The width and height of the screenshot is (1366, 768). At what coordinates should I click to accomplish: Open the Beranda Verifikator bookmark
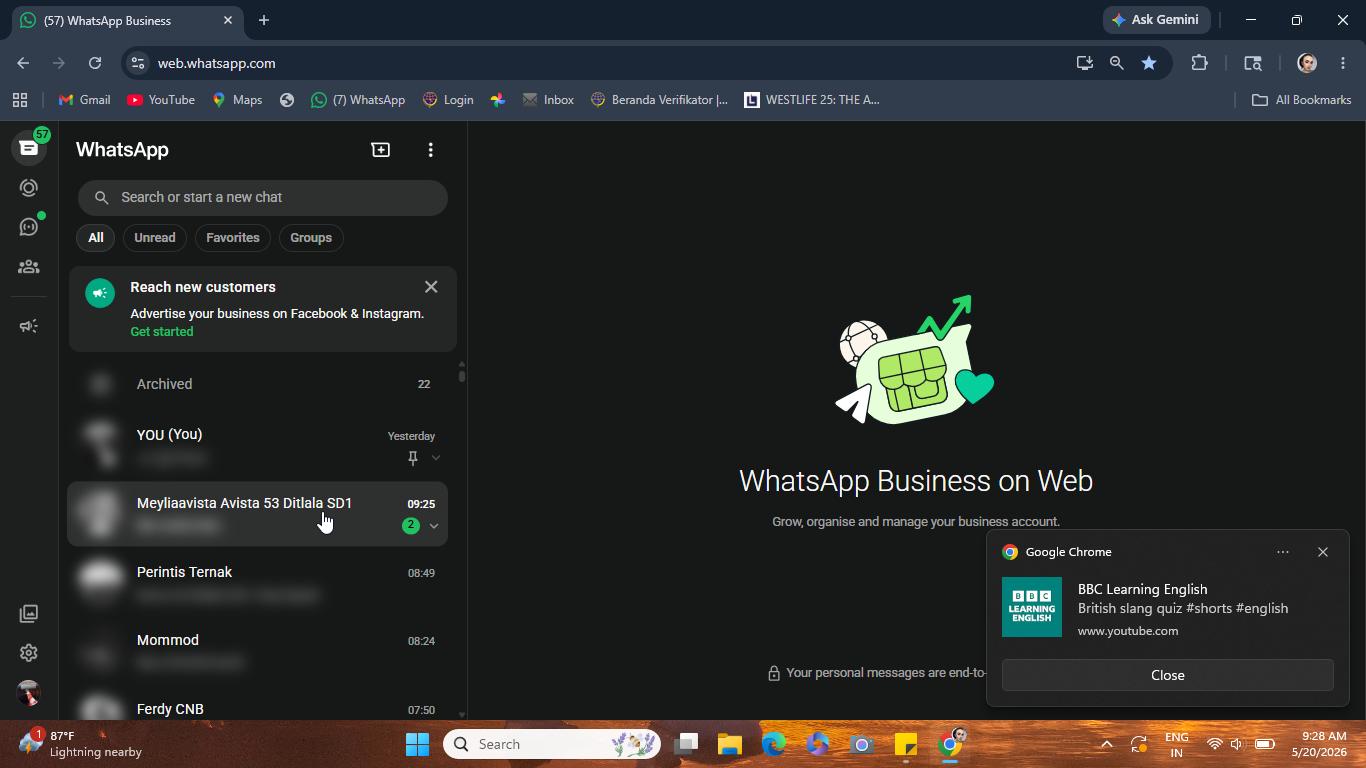tap(659, 100)
